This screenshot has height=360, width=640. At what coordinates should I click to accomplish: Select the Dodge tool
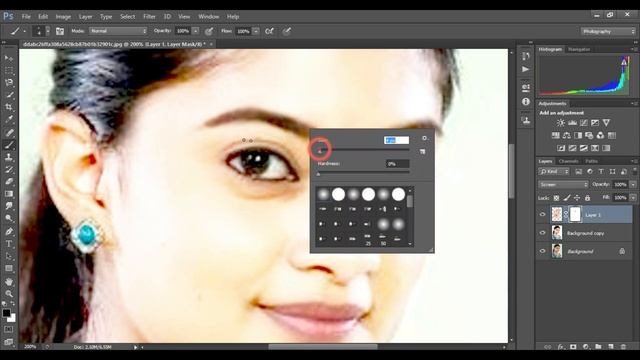(x=9, y=218)
